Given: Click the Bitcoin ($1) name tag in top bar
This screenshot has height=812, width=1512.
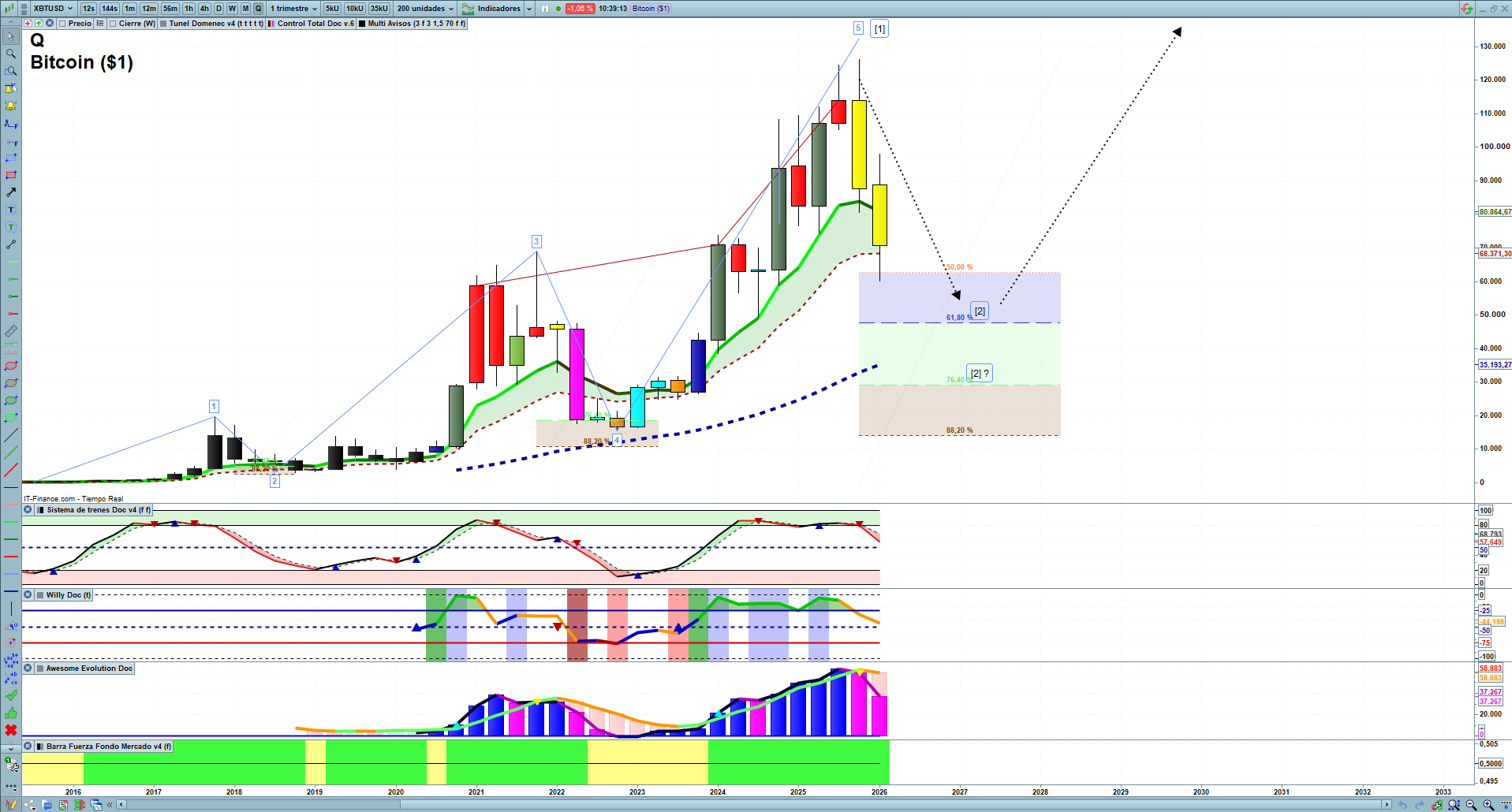Looking at the screenshot, I should [651, 9].
